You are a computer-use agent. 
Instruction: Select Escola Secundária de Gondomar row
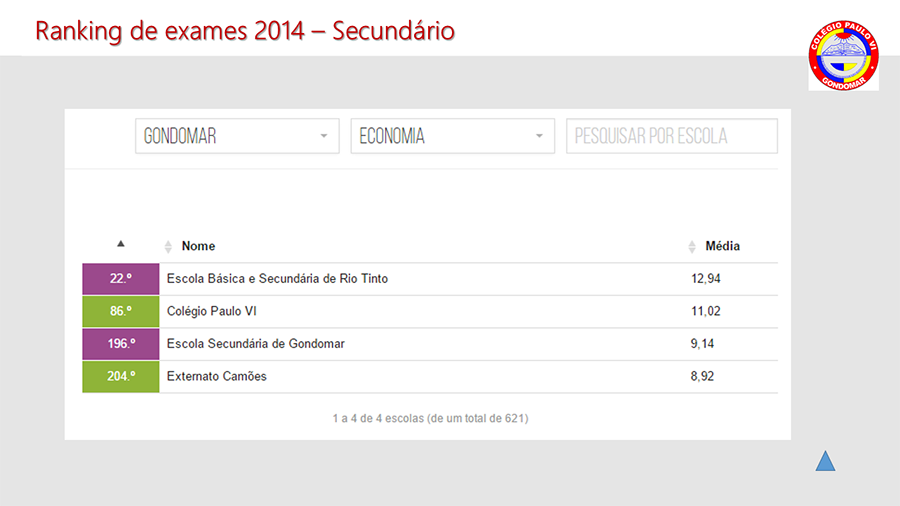tap(430, 344)
